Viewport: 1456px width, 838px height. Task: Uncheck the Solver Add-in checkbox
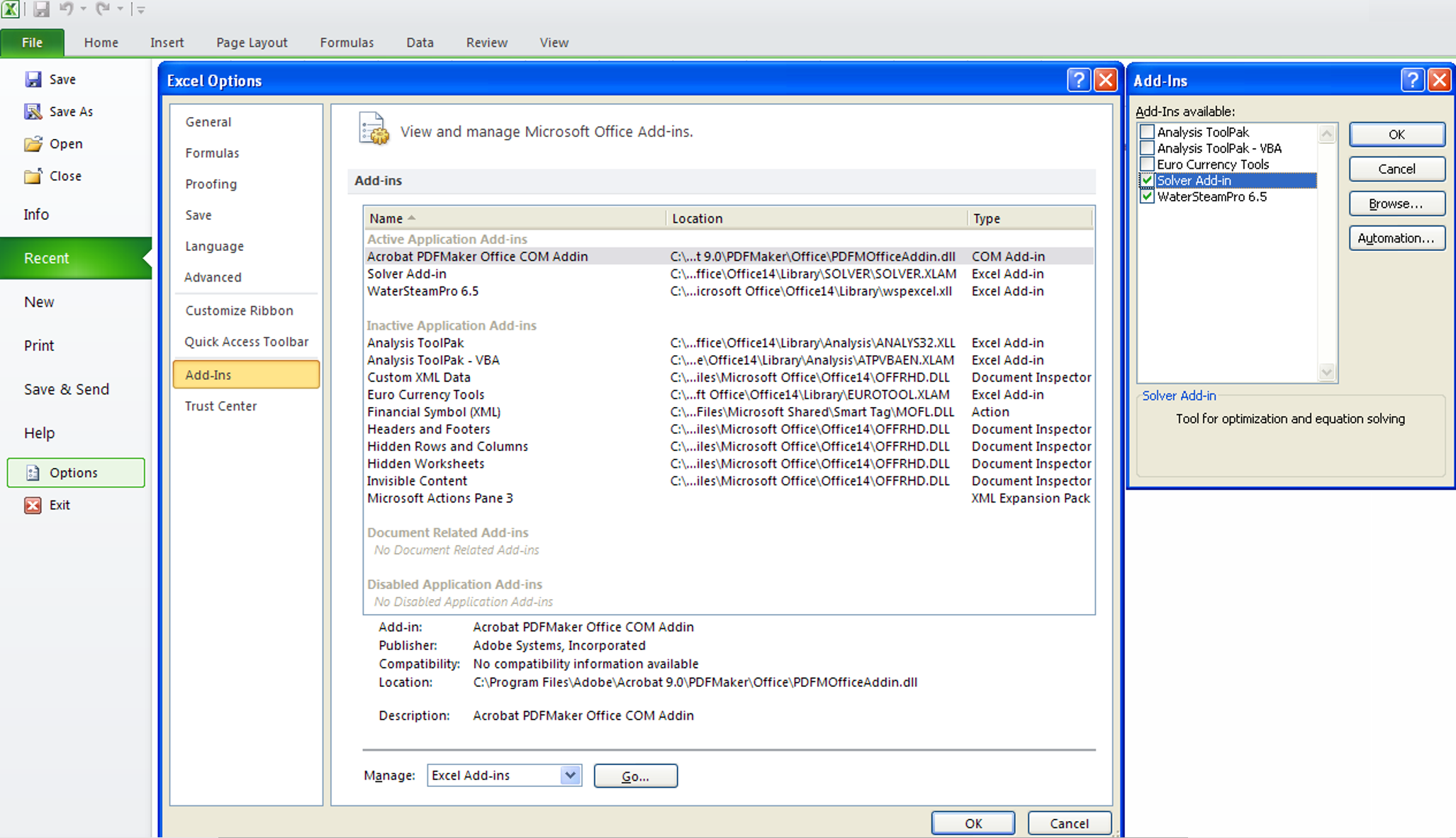coord(1147,181)
